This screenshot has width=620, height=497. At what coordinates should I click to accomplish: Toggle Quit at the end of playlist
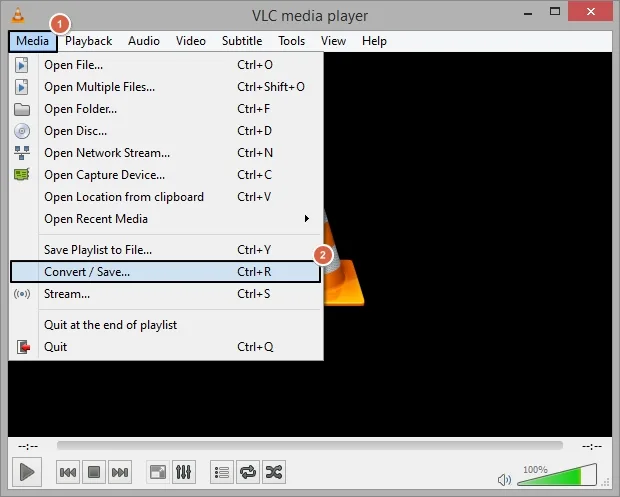point(166,325)
